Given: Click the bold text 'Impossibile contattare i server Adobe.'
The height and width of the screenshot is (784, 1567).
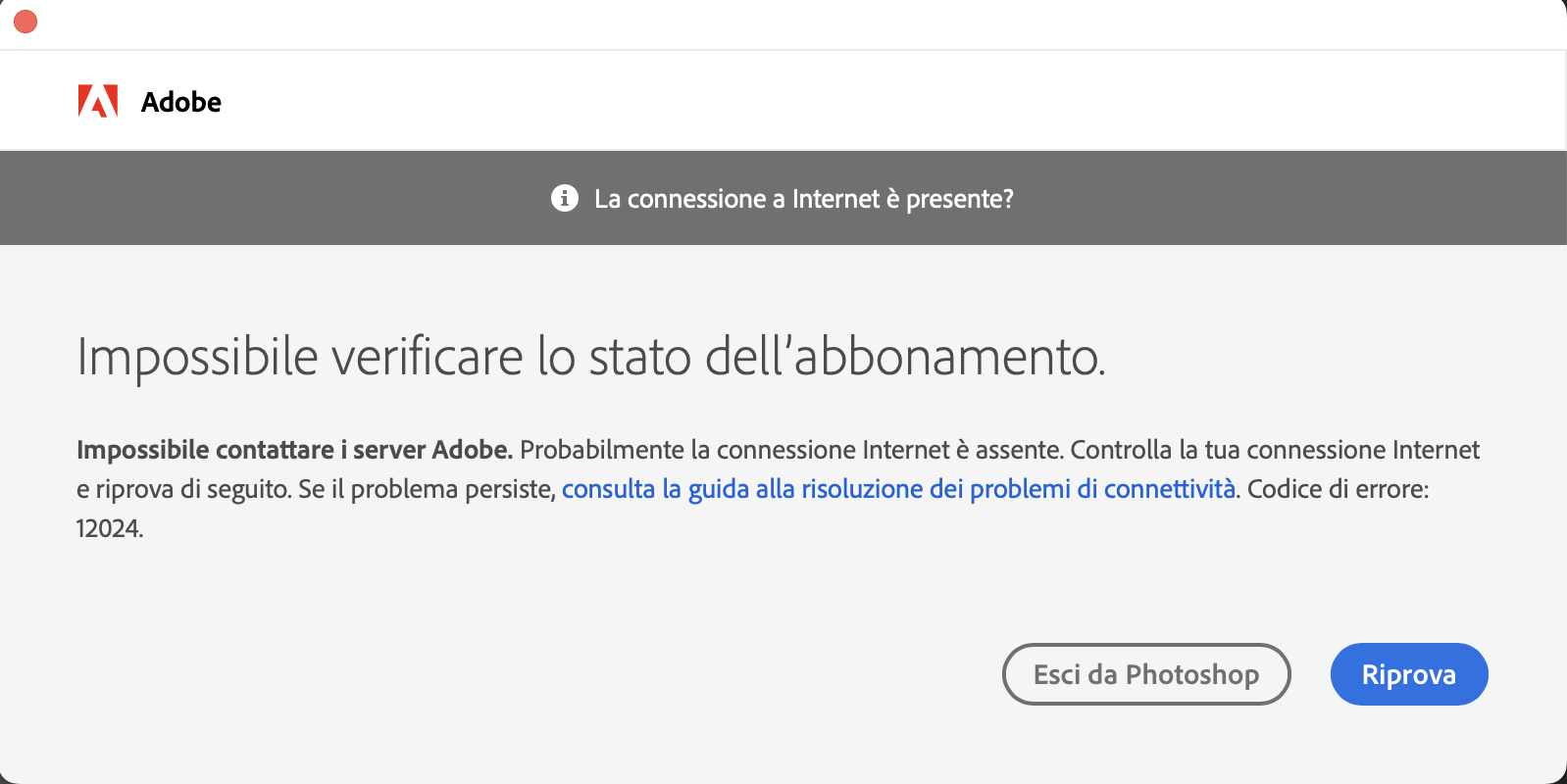Looking at the screenshot, I should [295, 450].
